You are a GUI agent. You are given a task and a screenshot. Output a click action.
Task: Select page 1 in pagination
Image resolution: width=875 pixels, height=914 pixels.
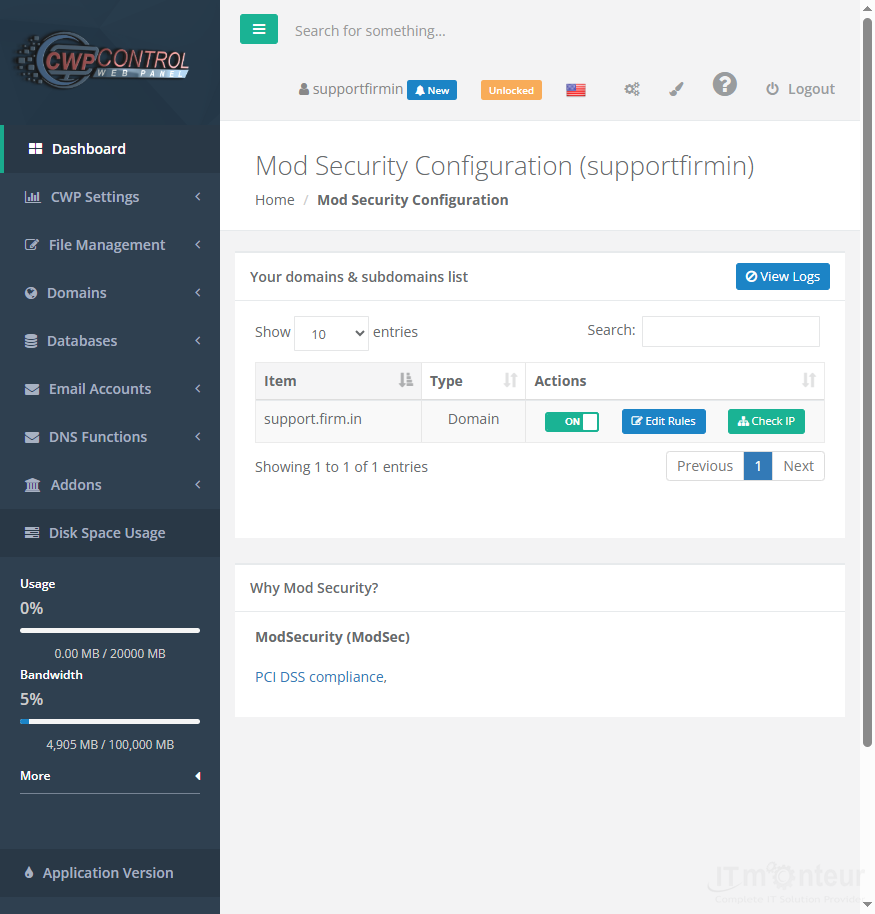pyautogui.click(x=758, y=466)
